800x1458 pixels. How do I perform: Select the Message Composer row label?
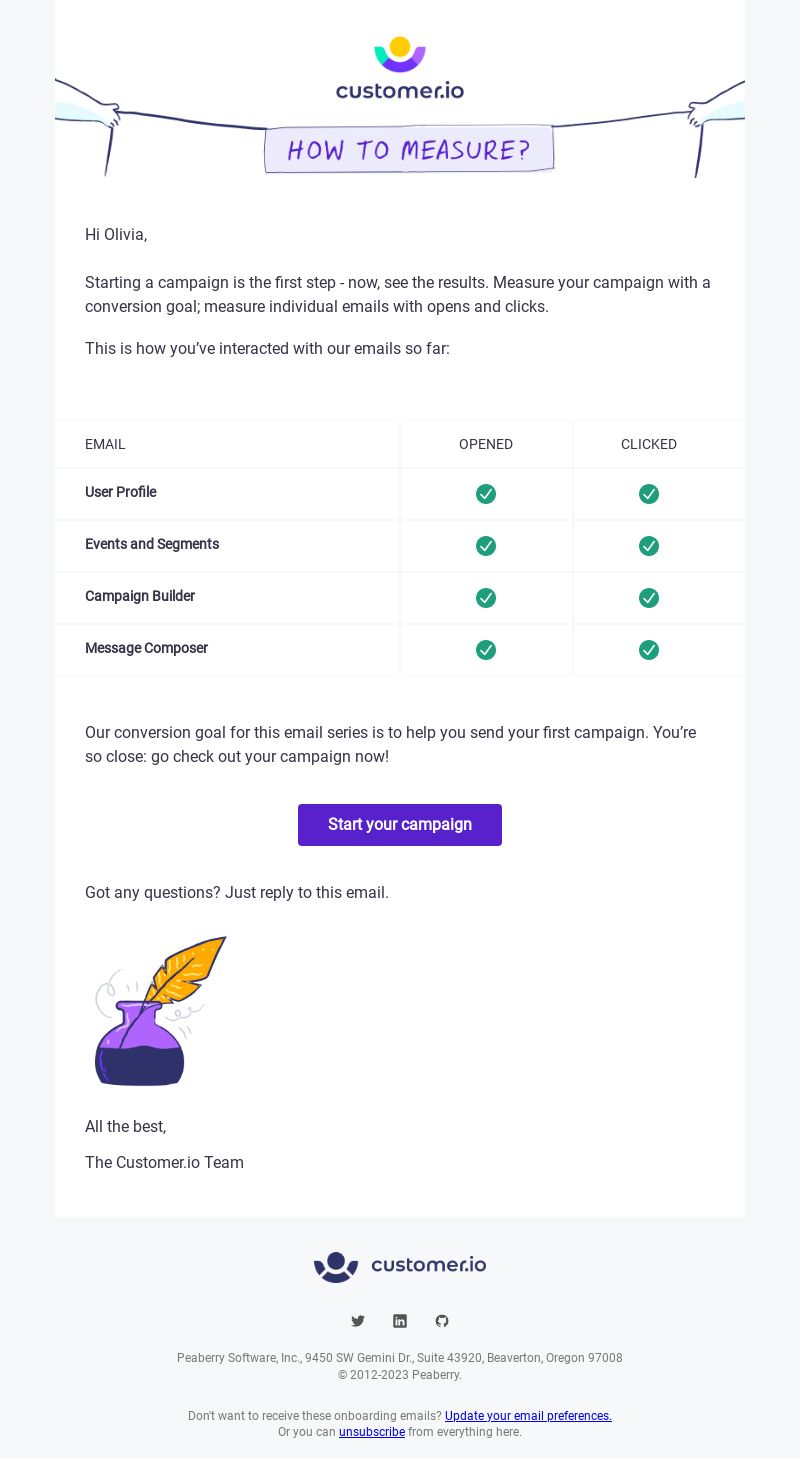(146, 648)
